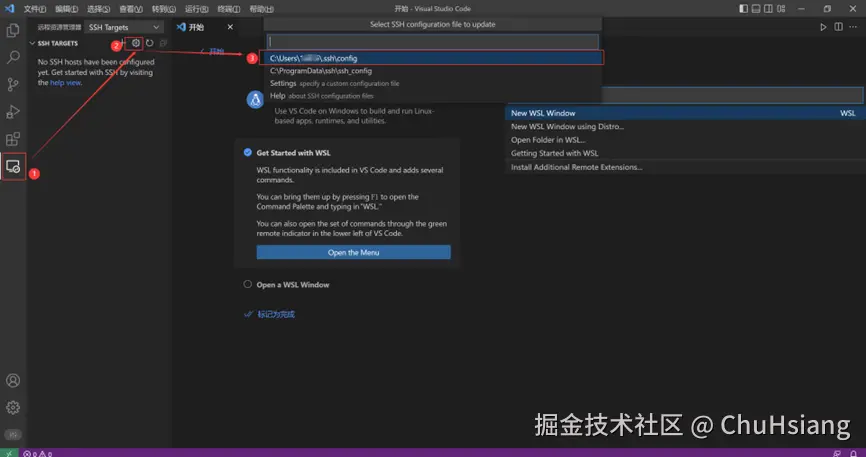This screenshot has height=457, width=866.
Task: Toggle panel layout icon in title bar
Action: (756, 8)
